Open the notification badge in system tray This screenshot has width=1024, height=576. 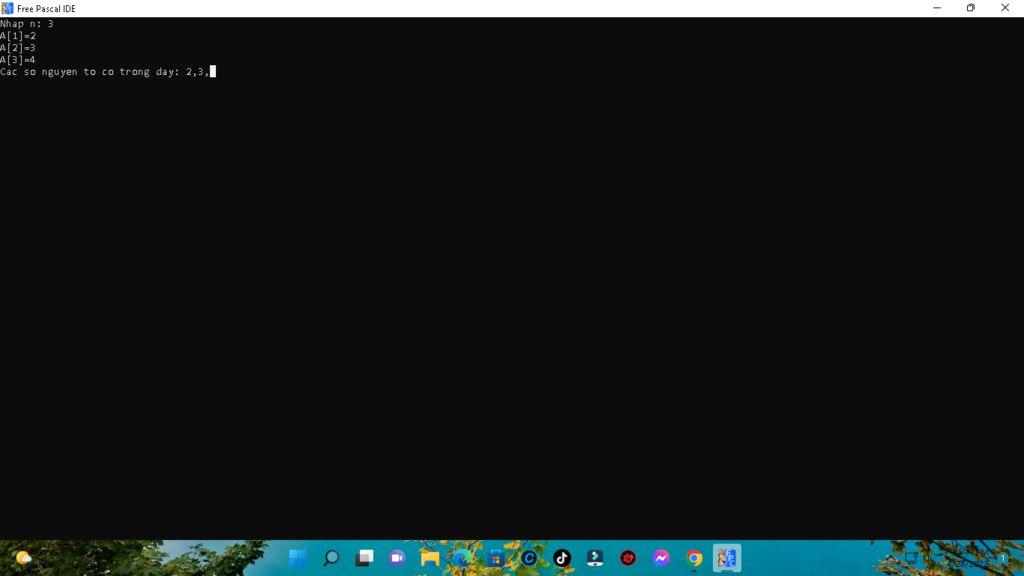(1003, 558)
